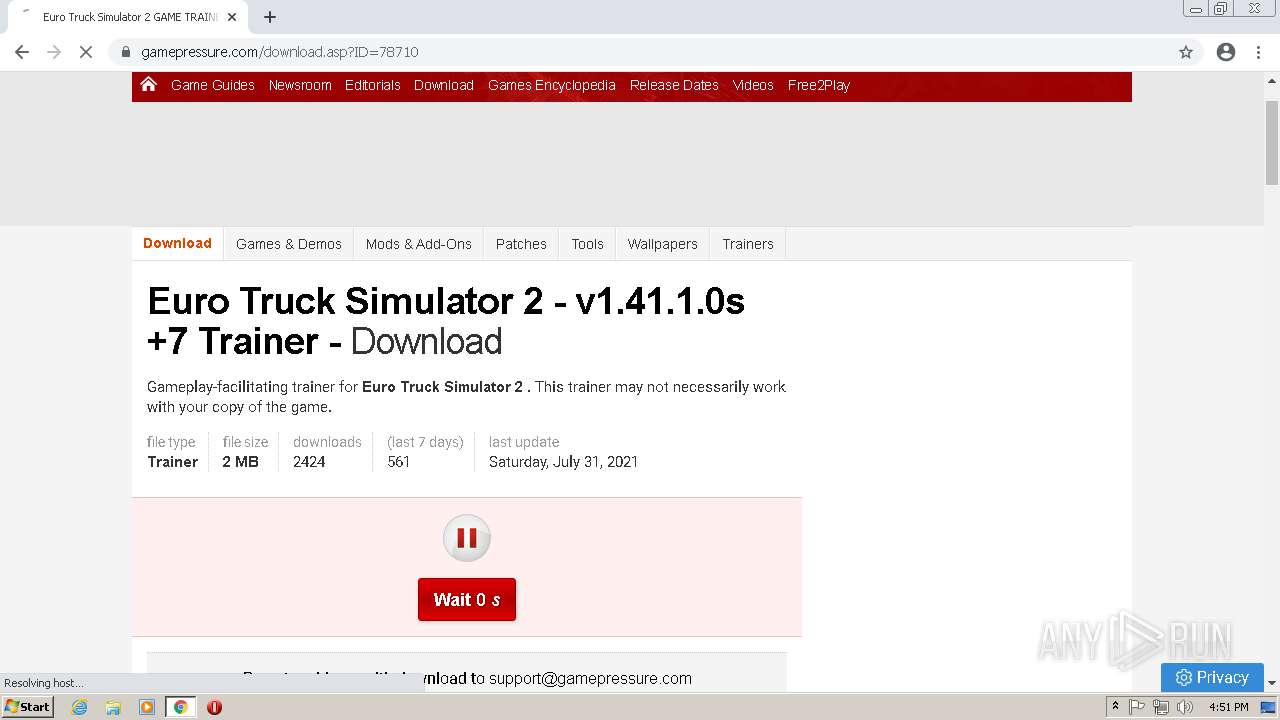Go back using browser back arrow
Screen dimensions: 1280x720
pyautogui.click(x=22, y=52)
